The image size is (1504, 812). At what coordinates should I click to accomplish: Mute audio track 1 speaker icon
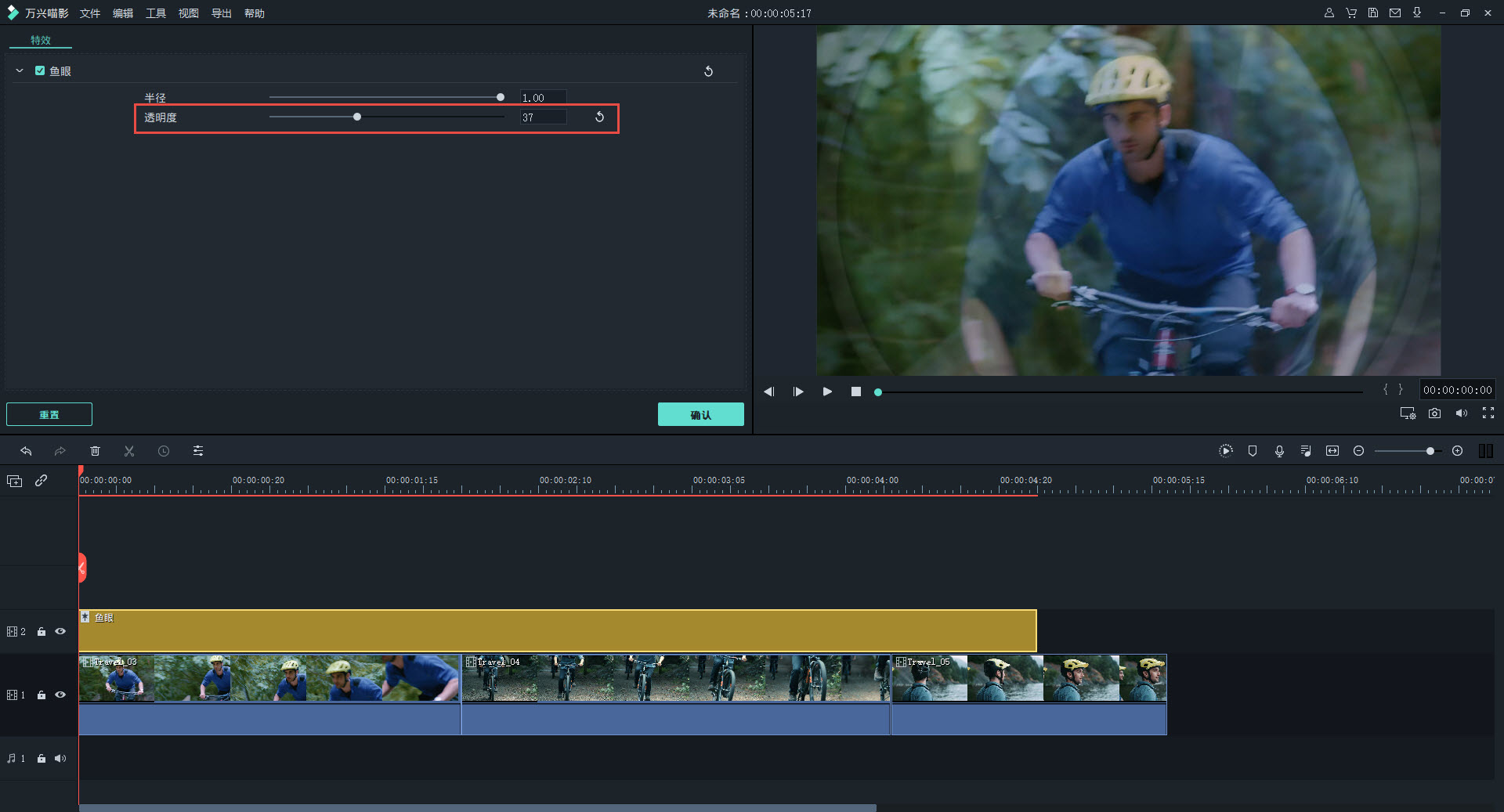[60, 758]
